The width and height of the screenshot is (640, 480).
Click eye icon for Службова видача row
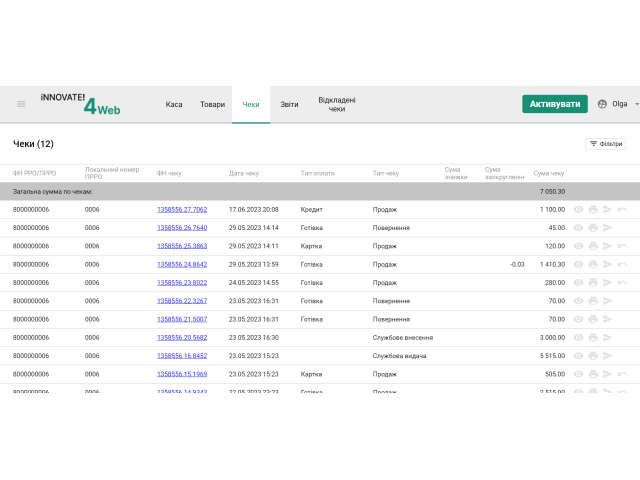pos(578,356)
